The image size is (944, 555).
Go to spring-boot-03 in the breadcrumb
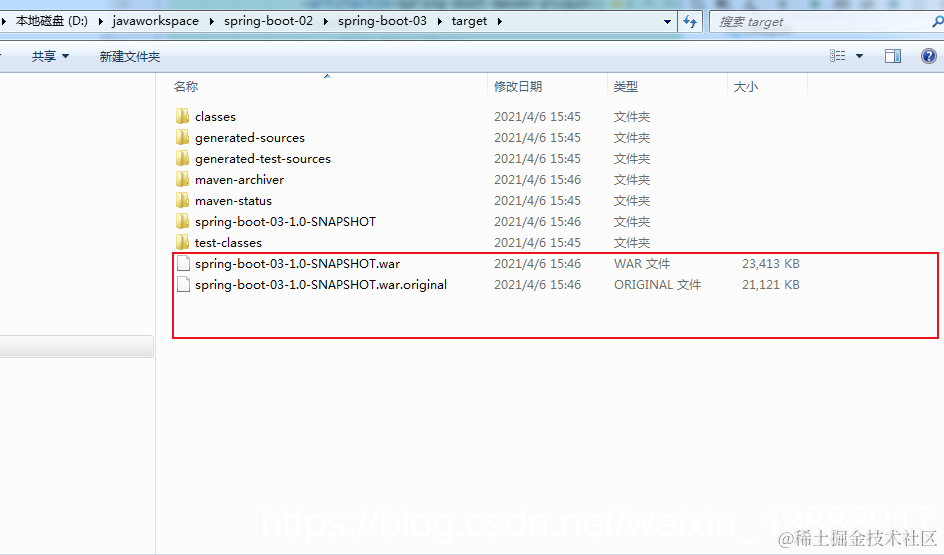pos(382,21)
